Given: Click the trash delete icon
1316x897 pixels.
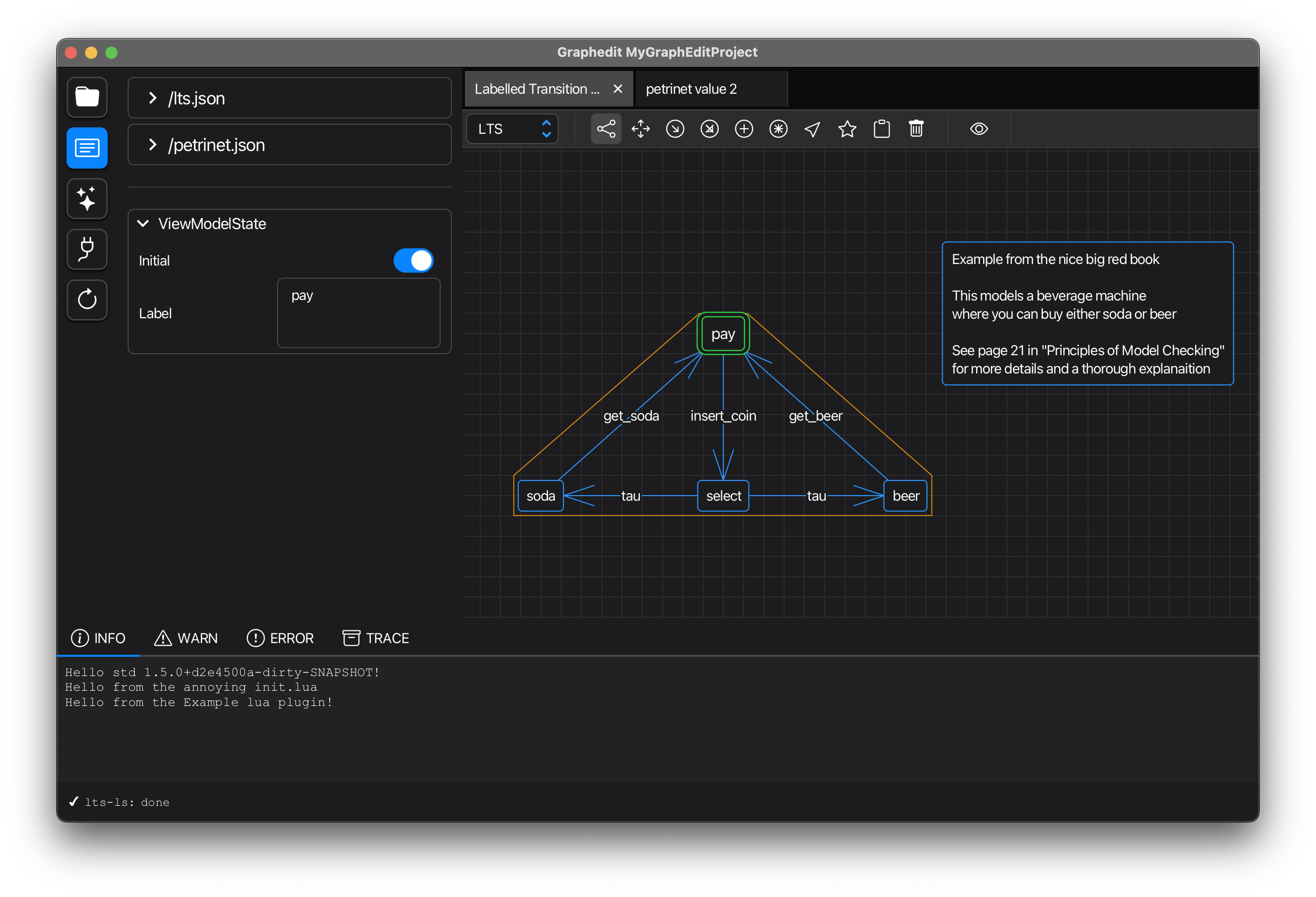Looking at the screenshot, I should pos(916,129).
